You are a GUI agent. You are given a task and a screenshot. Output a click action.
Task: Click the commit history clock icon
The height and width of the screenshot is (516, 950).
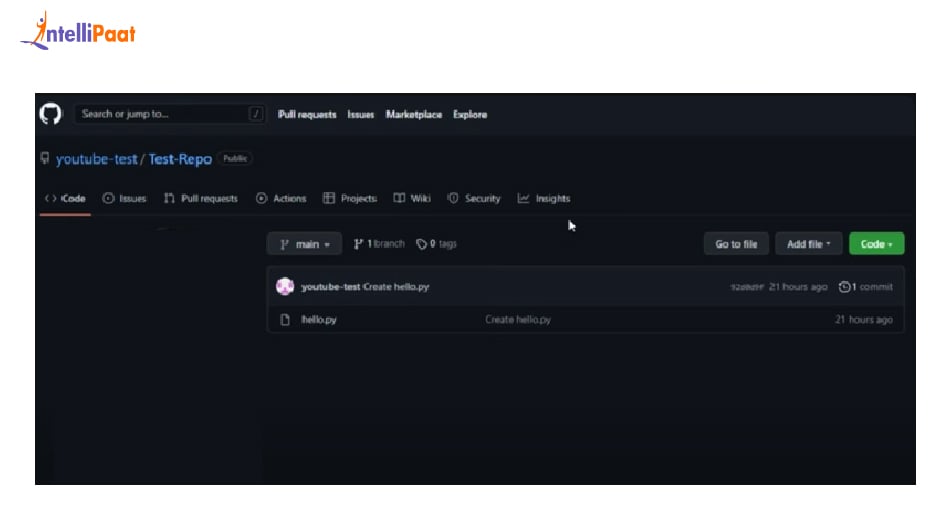tap(844, 287)
